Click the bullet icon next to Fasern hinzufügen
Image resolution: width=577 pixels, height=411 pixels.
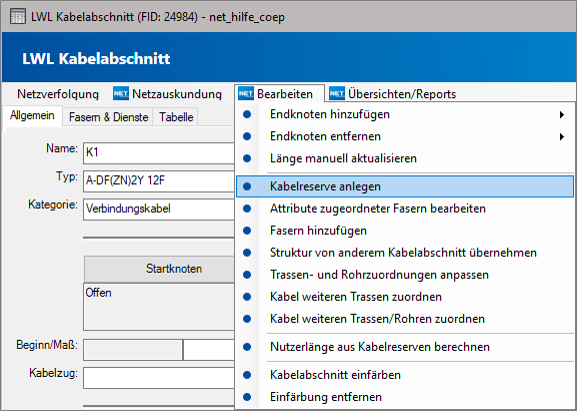tap(247, 231)
